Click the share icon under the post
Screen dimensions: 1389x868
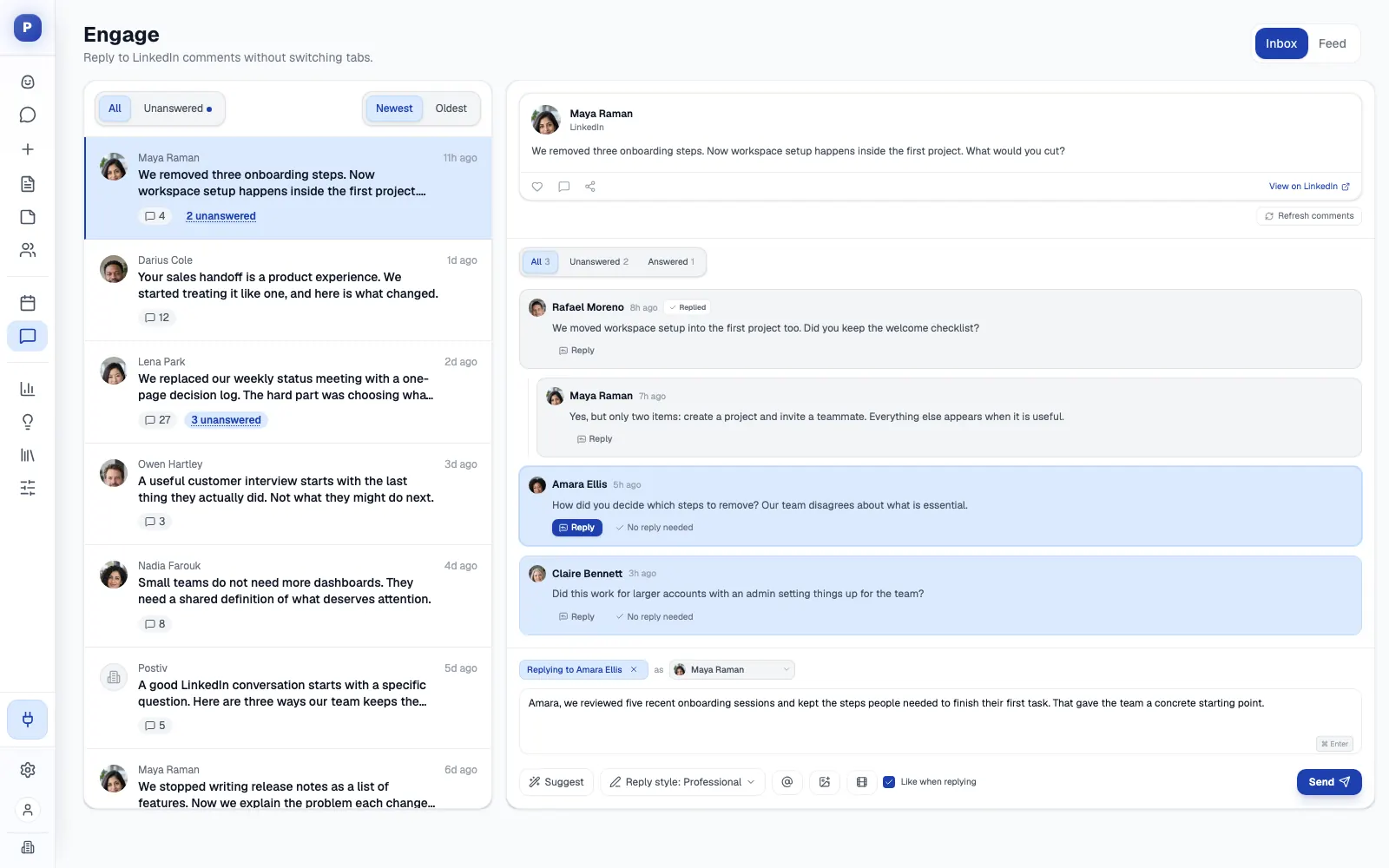coord(590,187)
